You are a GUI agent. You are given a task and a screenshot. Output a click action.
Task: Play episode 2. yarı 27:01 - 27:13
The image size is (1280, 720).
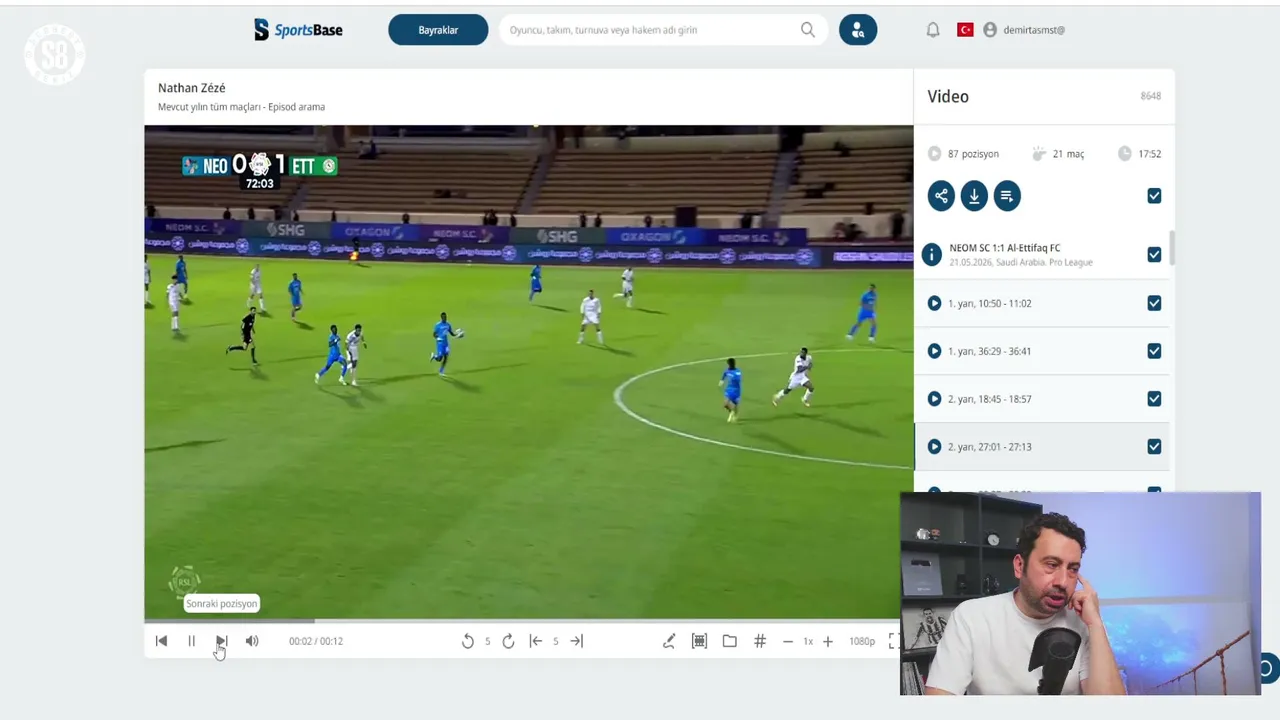click(934, 447)
